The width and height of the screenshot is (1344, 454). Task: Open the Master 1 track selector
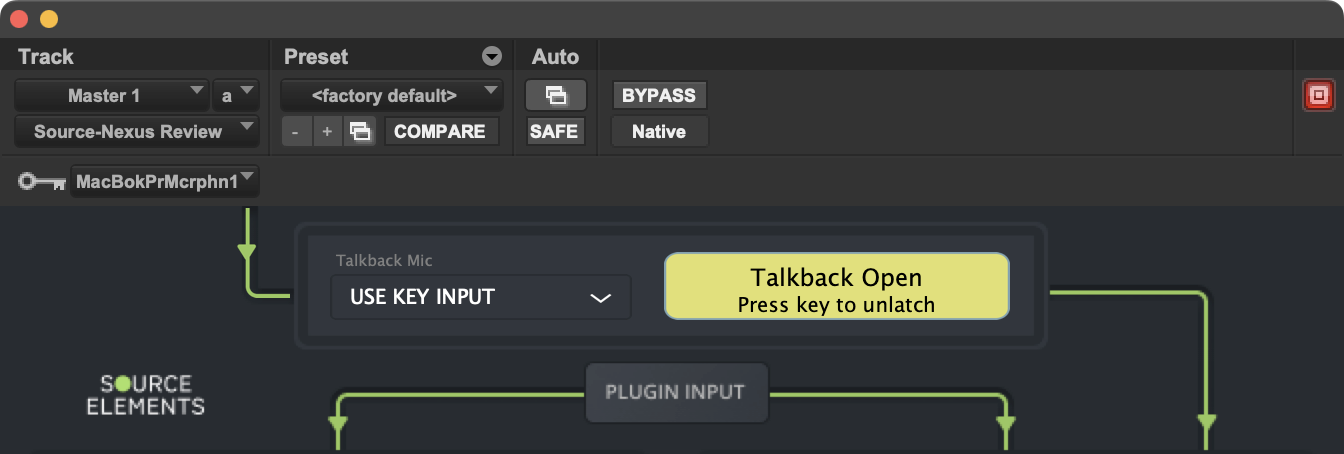(x=112, y=96)
